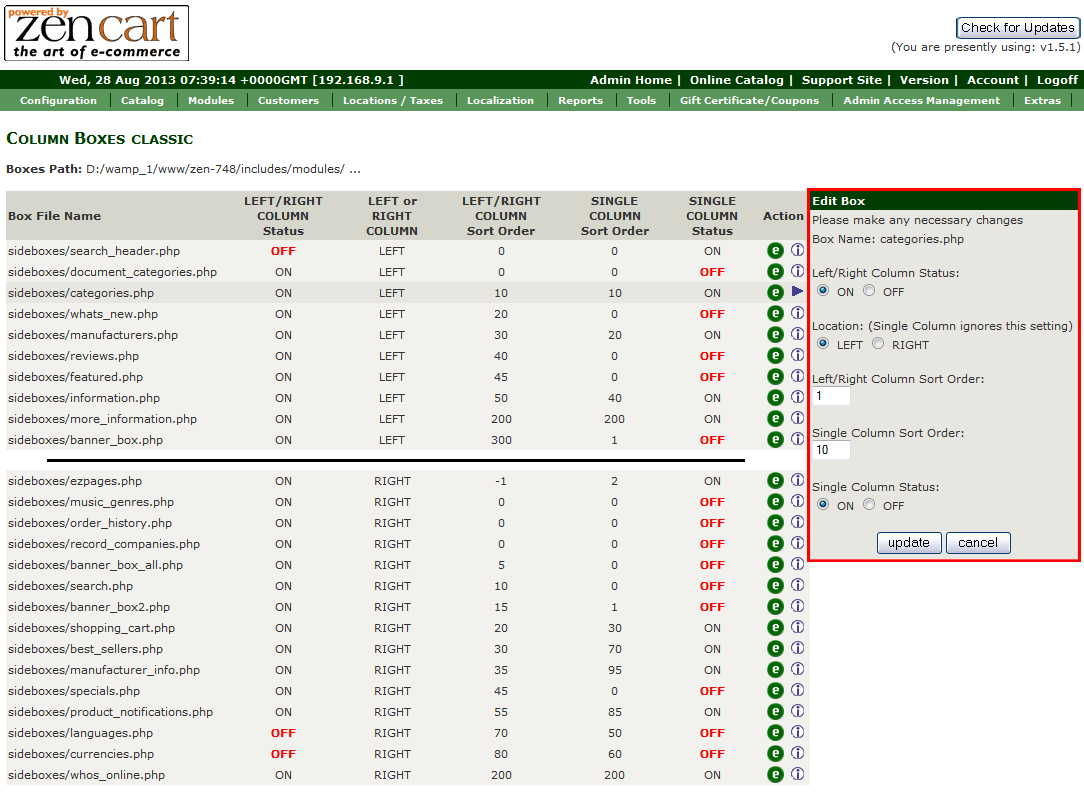Set Single Column Status to OFF
The image size is (1084, 797).
click(869, 505)
